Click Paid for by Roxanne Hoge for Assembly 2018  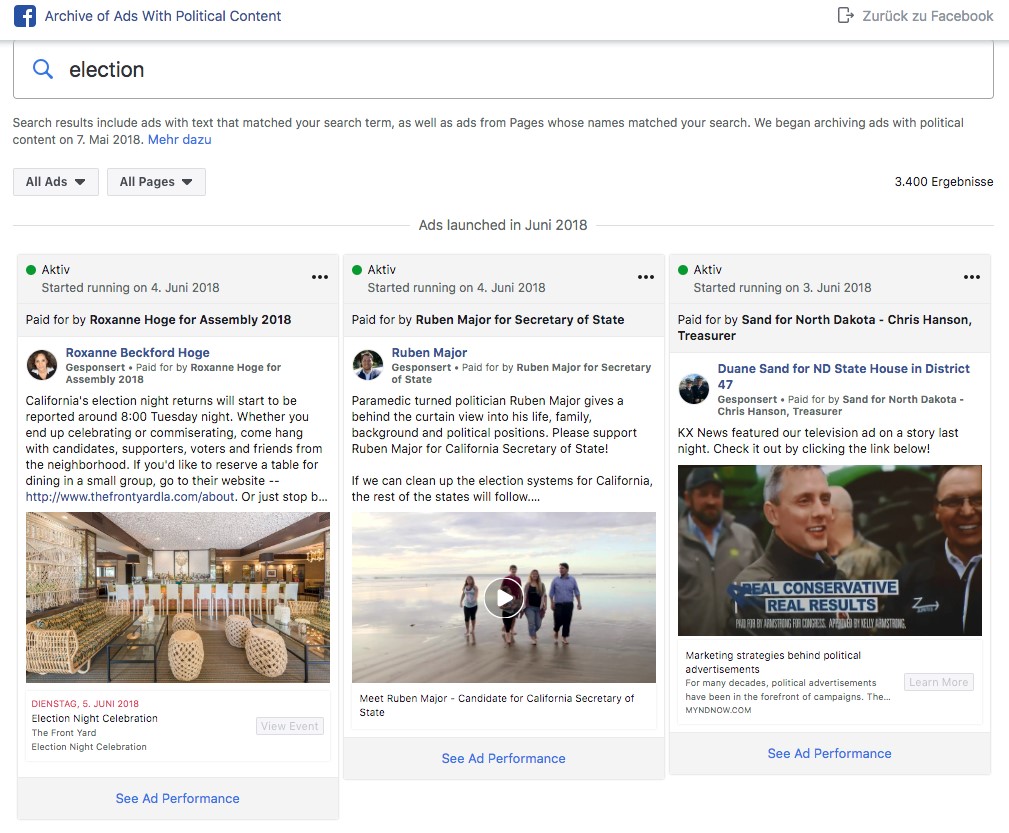158,320
